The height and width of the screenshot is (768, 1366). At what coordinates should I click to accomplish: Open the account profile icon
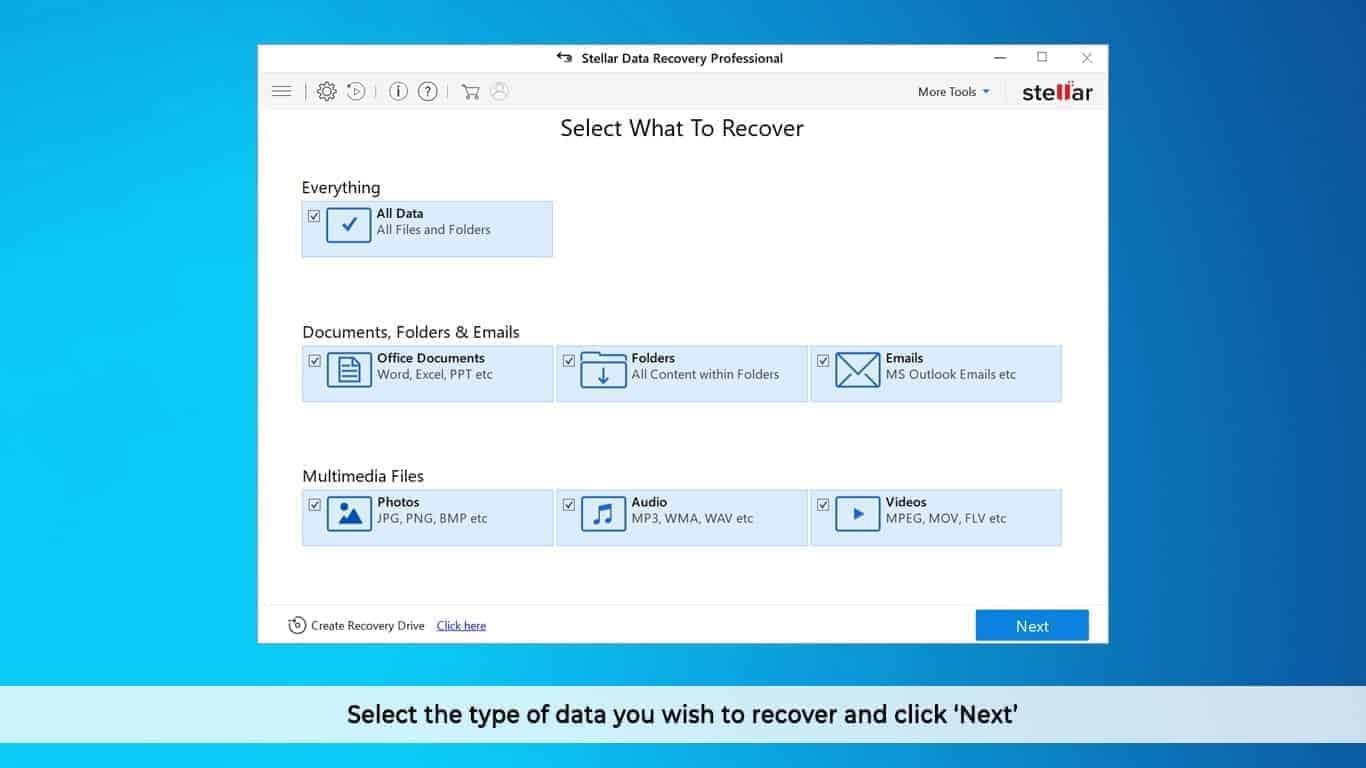(499, 91)
